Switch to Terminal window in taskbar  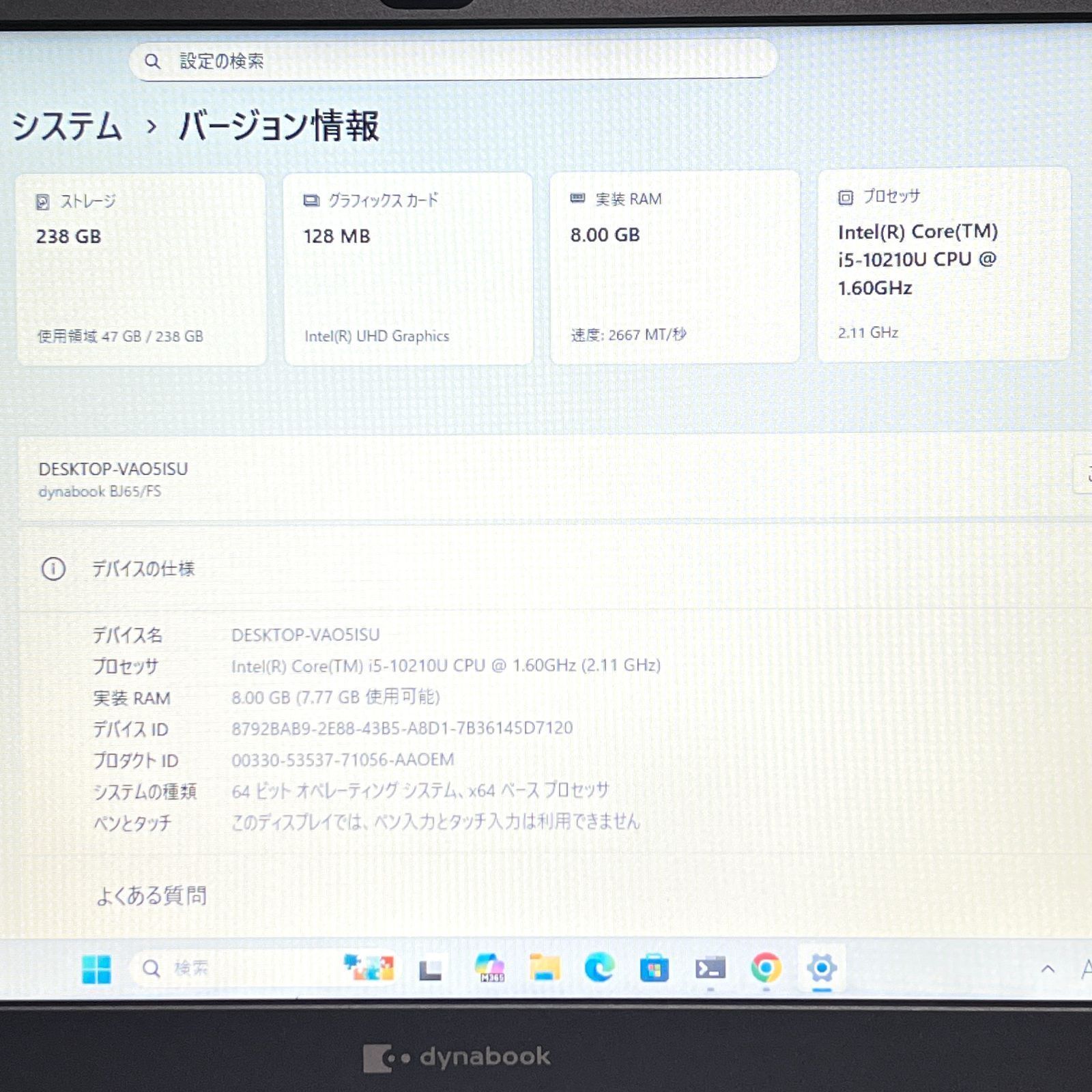point(710,968)
